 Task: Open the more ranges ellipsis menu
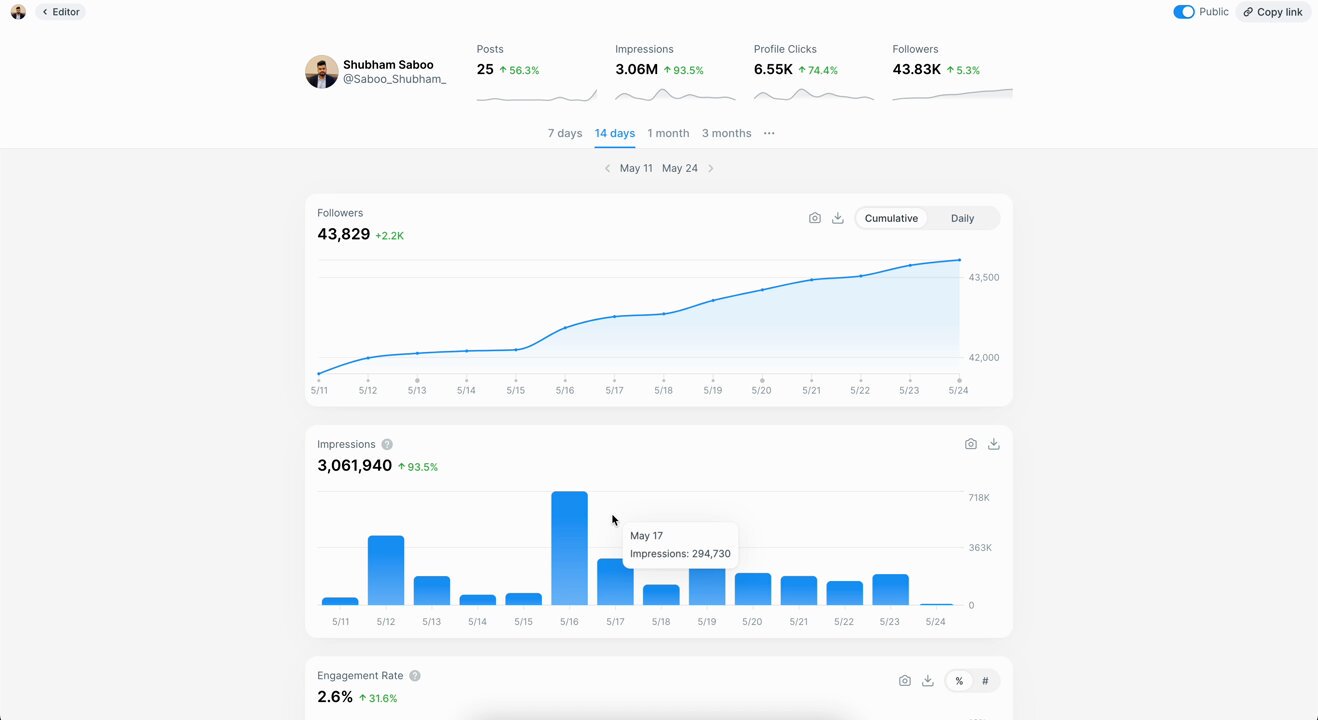coord(769,133)
